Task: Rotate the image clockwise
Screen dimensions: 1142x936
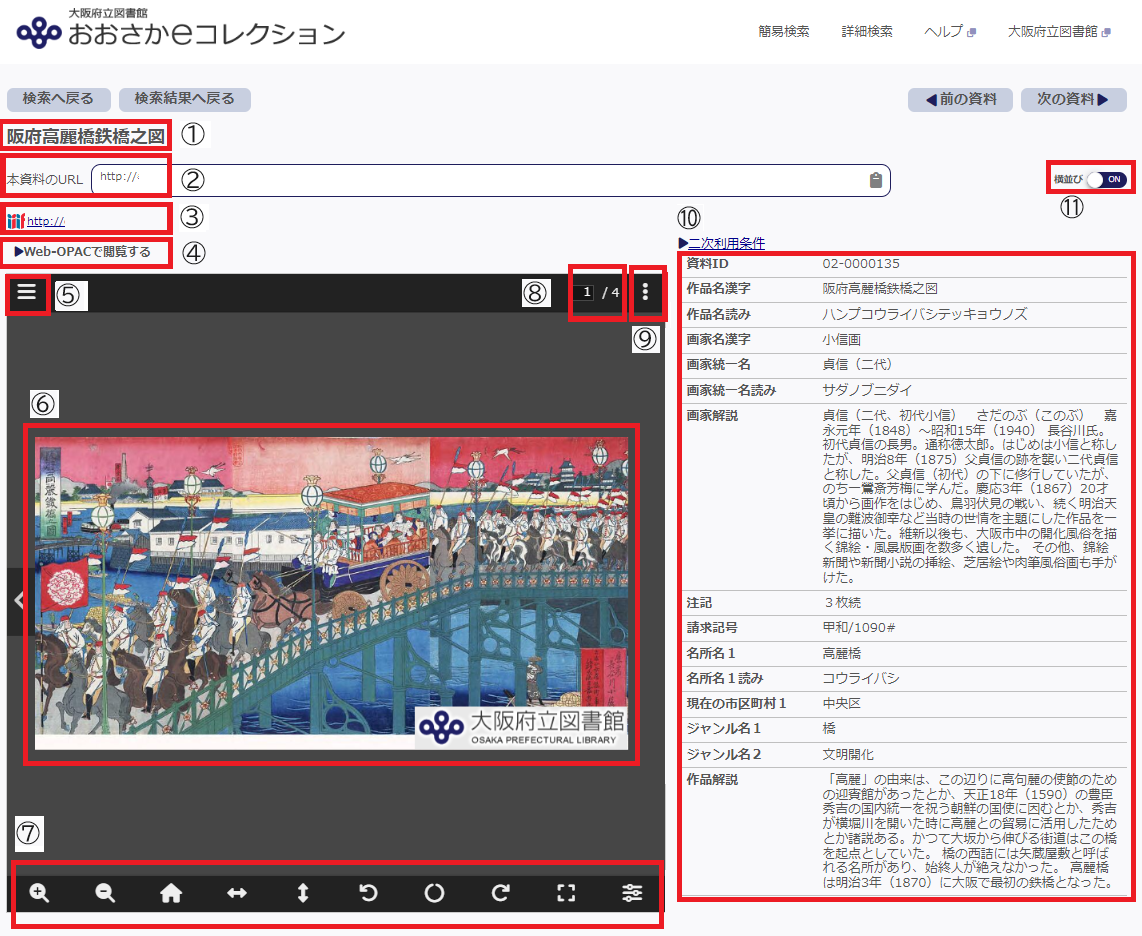Action: point(500,892)
